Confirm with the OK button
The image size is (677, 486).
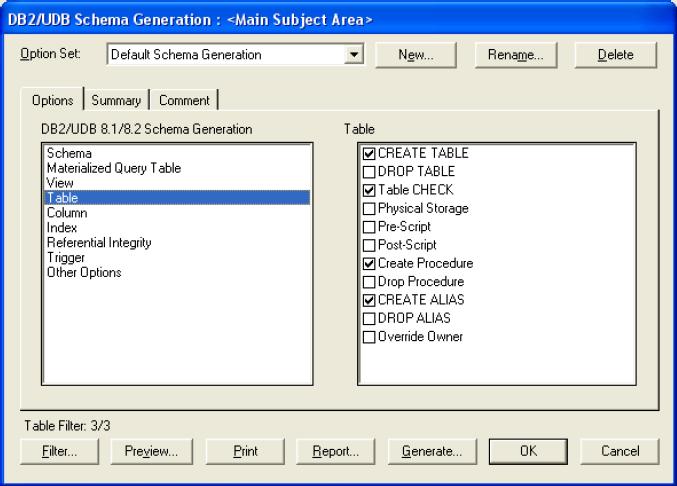click(528, 451)
